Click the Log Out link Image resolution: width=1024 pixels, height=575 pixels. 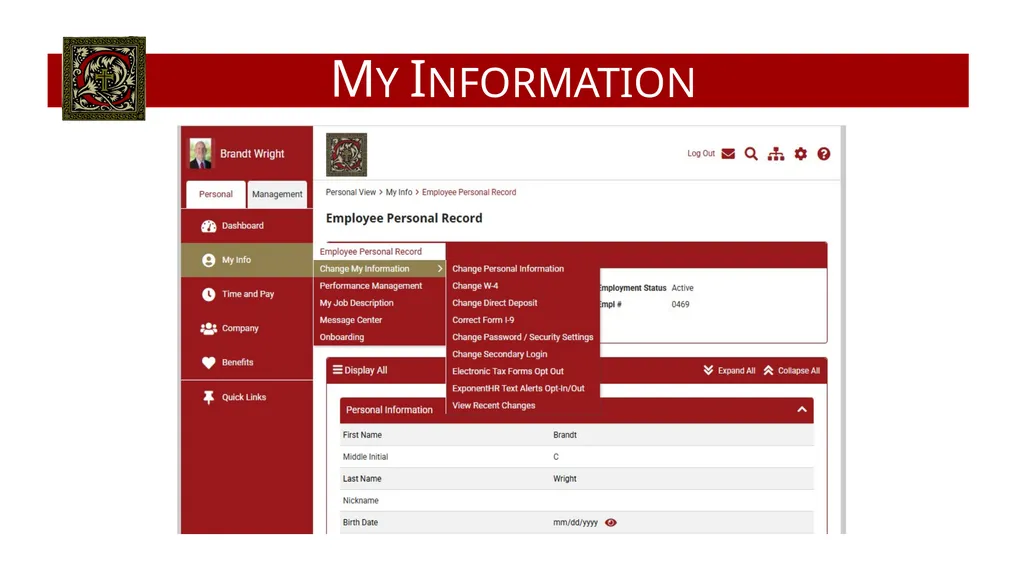click(x=701, y=154)
